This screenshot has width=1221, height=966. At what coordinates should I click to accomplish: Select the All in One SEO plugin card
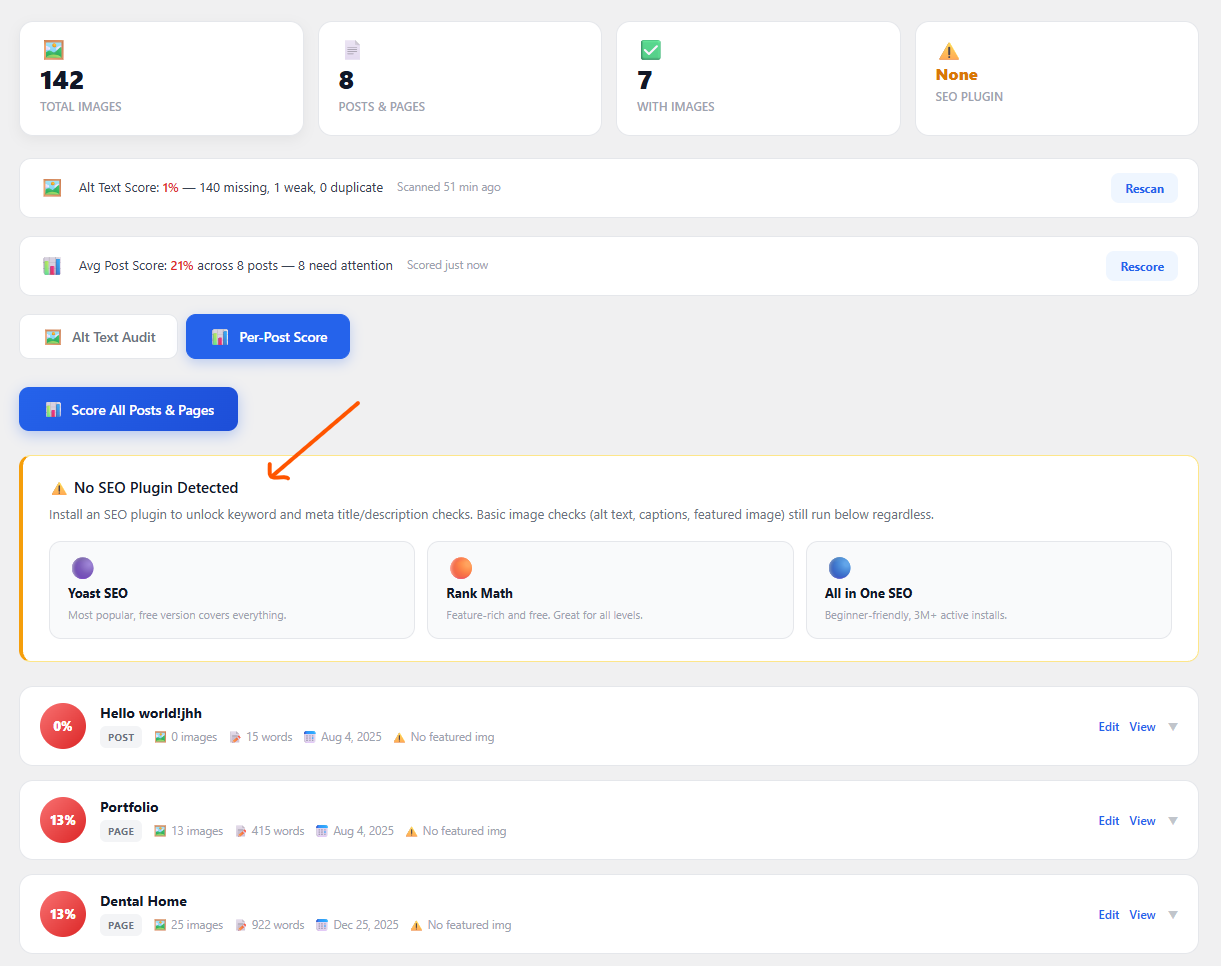pyautogui.click(x=989, y=590)
